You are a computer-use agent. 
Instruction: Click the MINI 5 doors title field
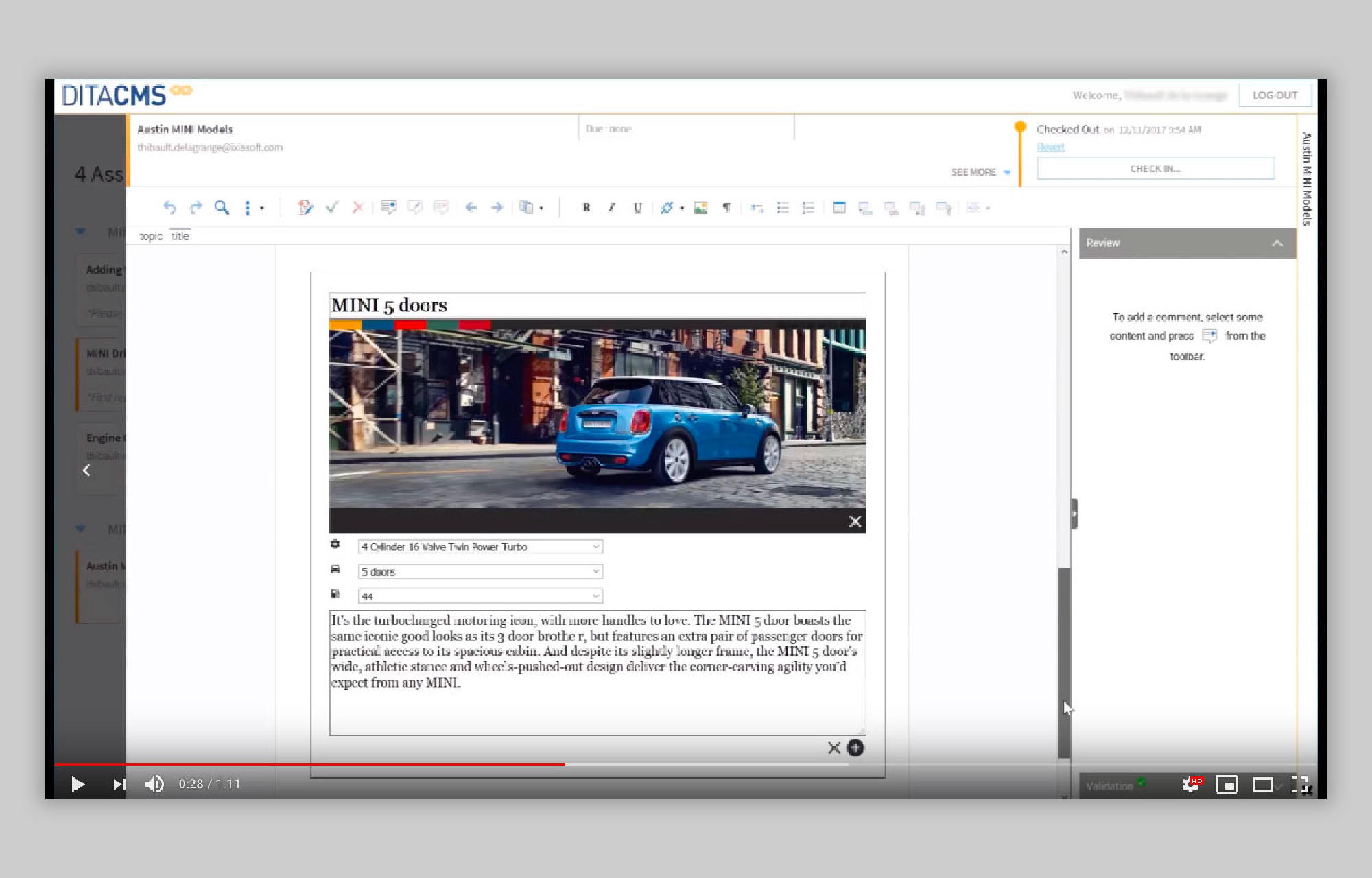point(597,305)
